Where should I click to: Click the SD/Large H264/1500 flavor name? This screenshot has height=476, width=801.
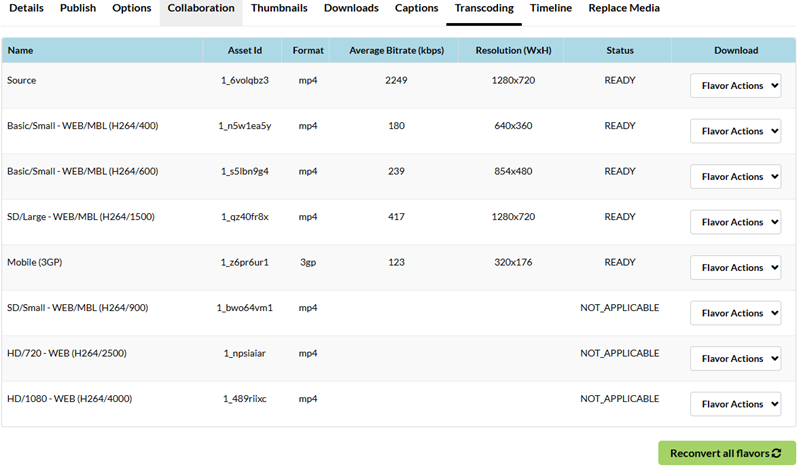point(81,217)
